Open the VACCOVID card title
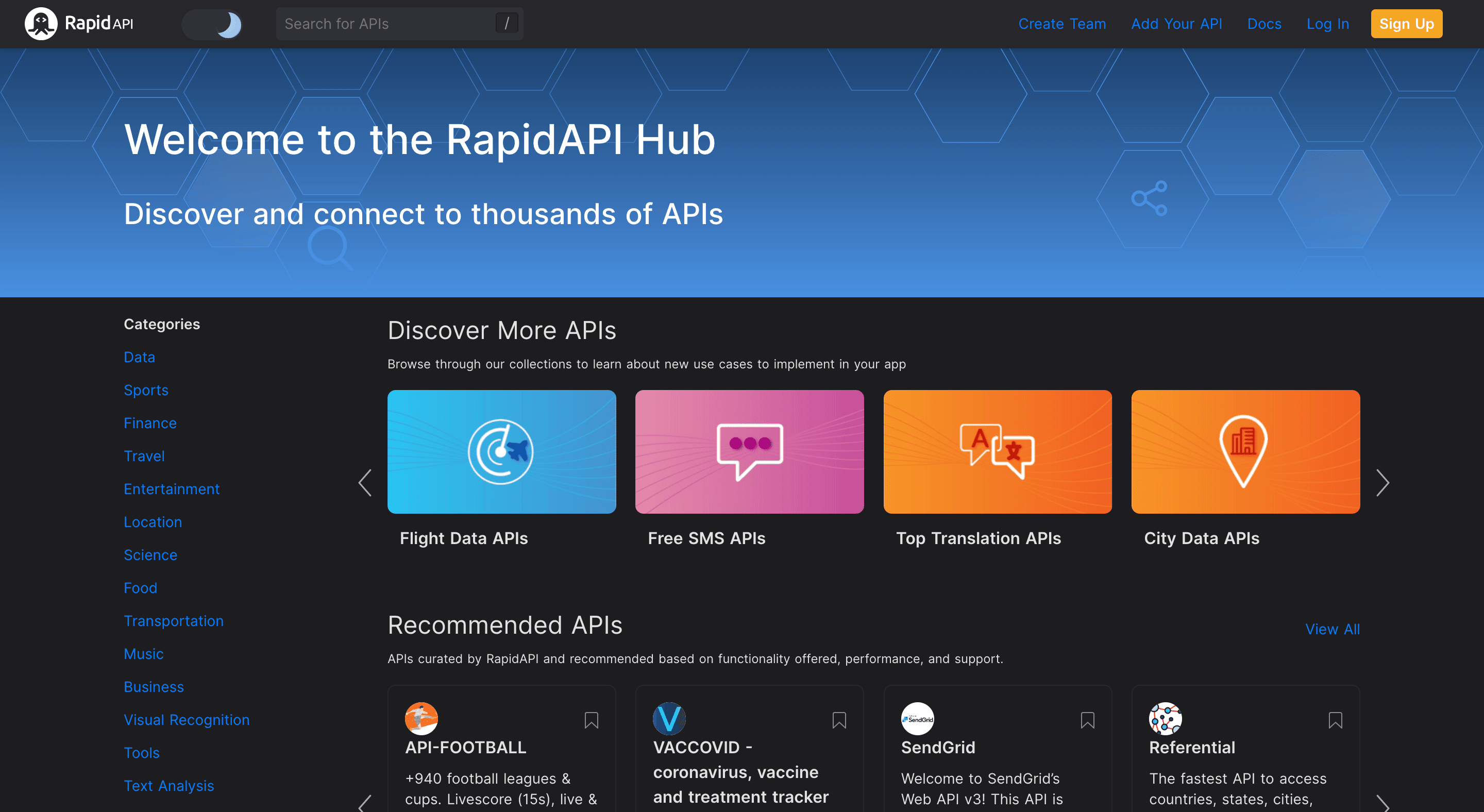Image resolution: width=1484 pixels, height=812 pixels. 741,772
